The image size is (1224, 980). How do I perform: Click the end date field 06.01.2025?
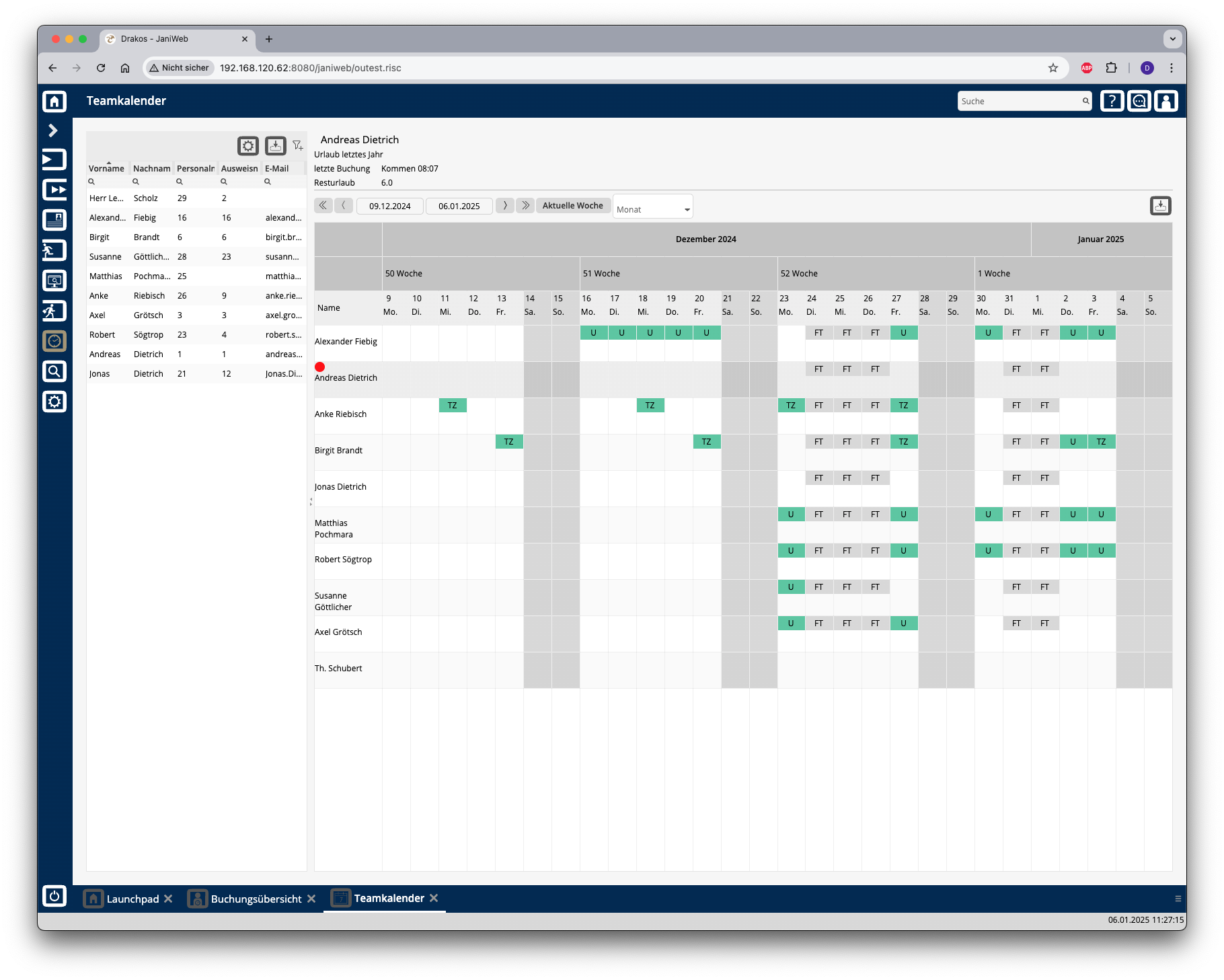coord(459,206)
